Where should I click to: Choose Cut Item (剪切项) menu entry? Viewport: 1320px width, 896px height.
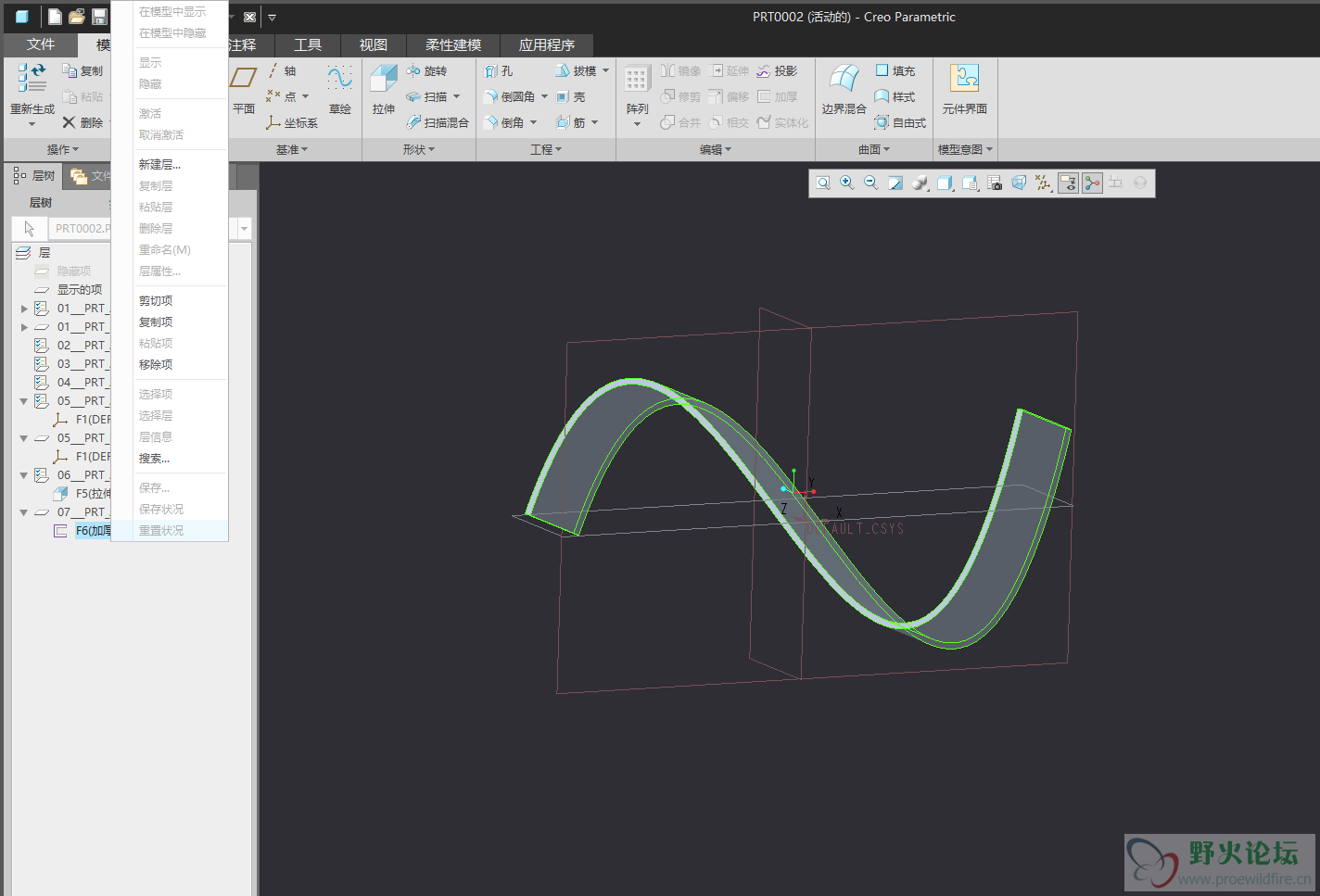[x=156, y=301]
